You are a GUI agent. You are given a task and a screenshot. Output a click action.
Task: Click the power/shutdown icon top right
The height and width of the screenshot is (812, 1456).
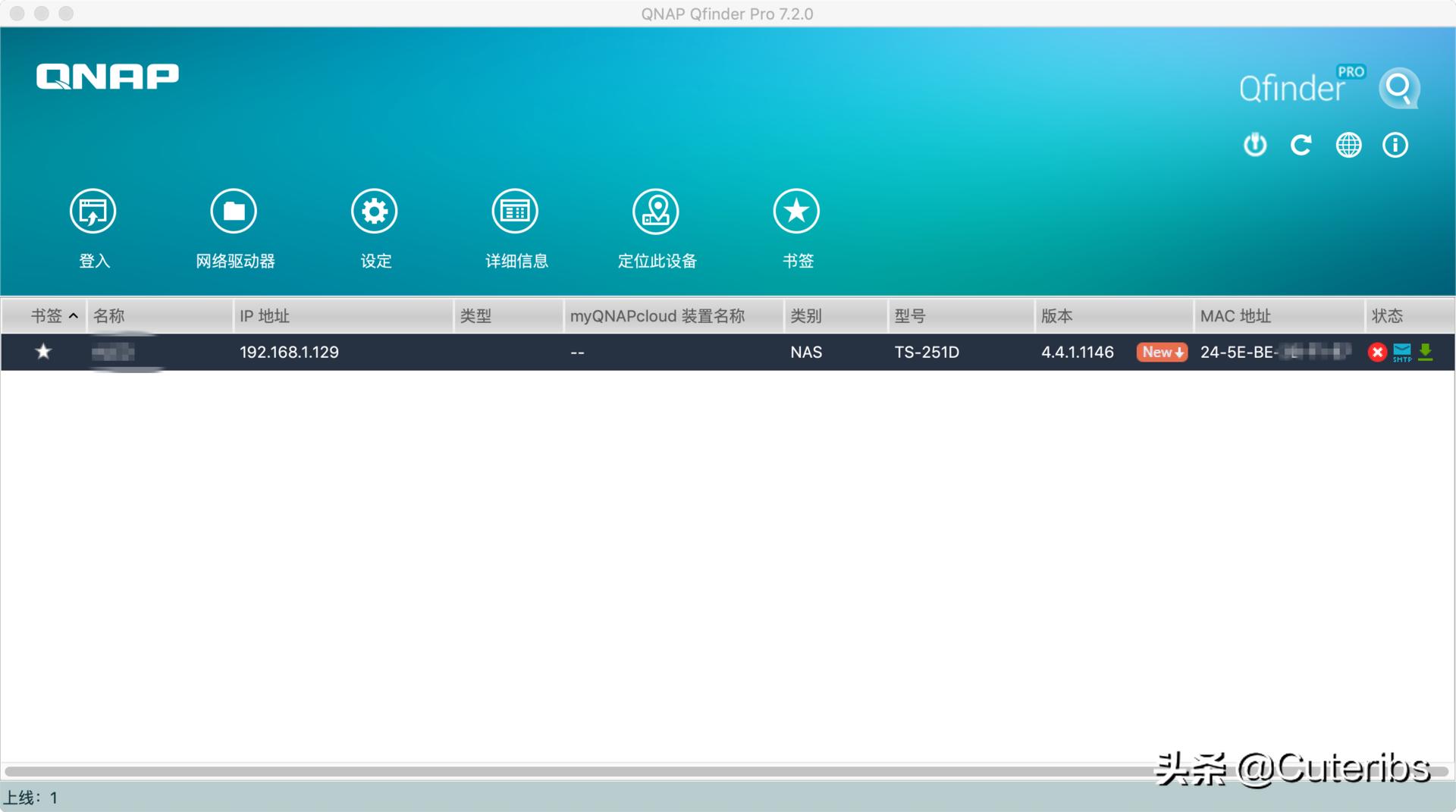click(1254, 145)
